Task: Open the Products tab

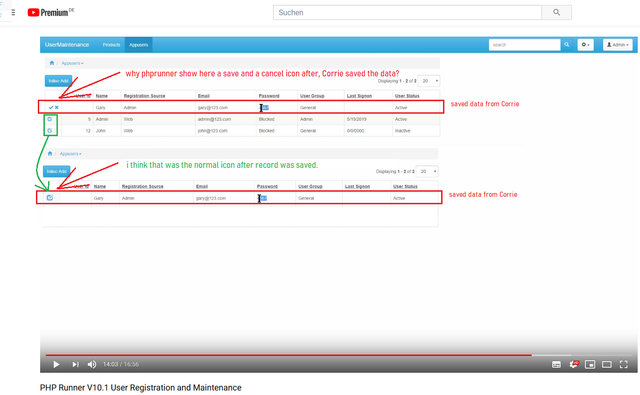Action: coord(111,45)
